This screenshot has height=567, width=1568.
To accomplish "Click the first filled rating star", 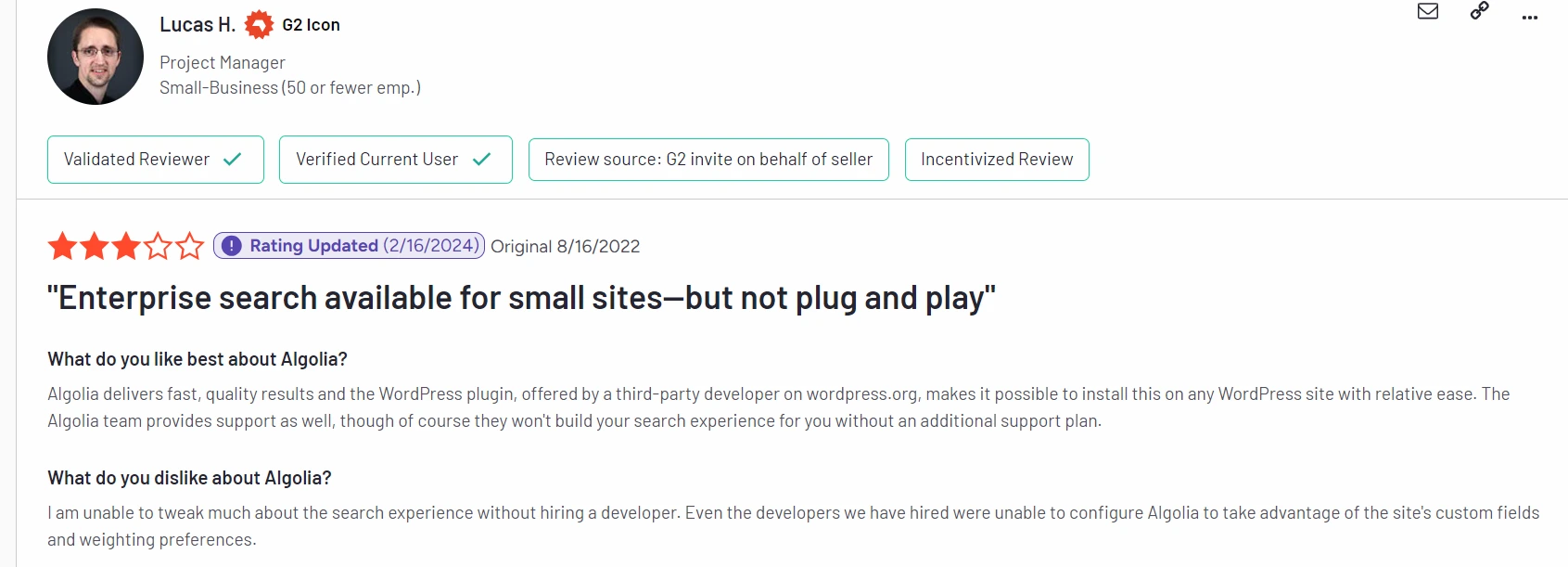I will click(63, 247).
